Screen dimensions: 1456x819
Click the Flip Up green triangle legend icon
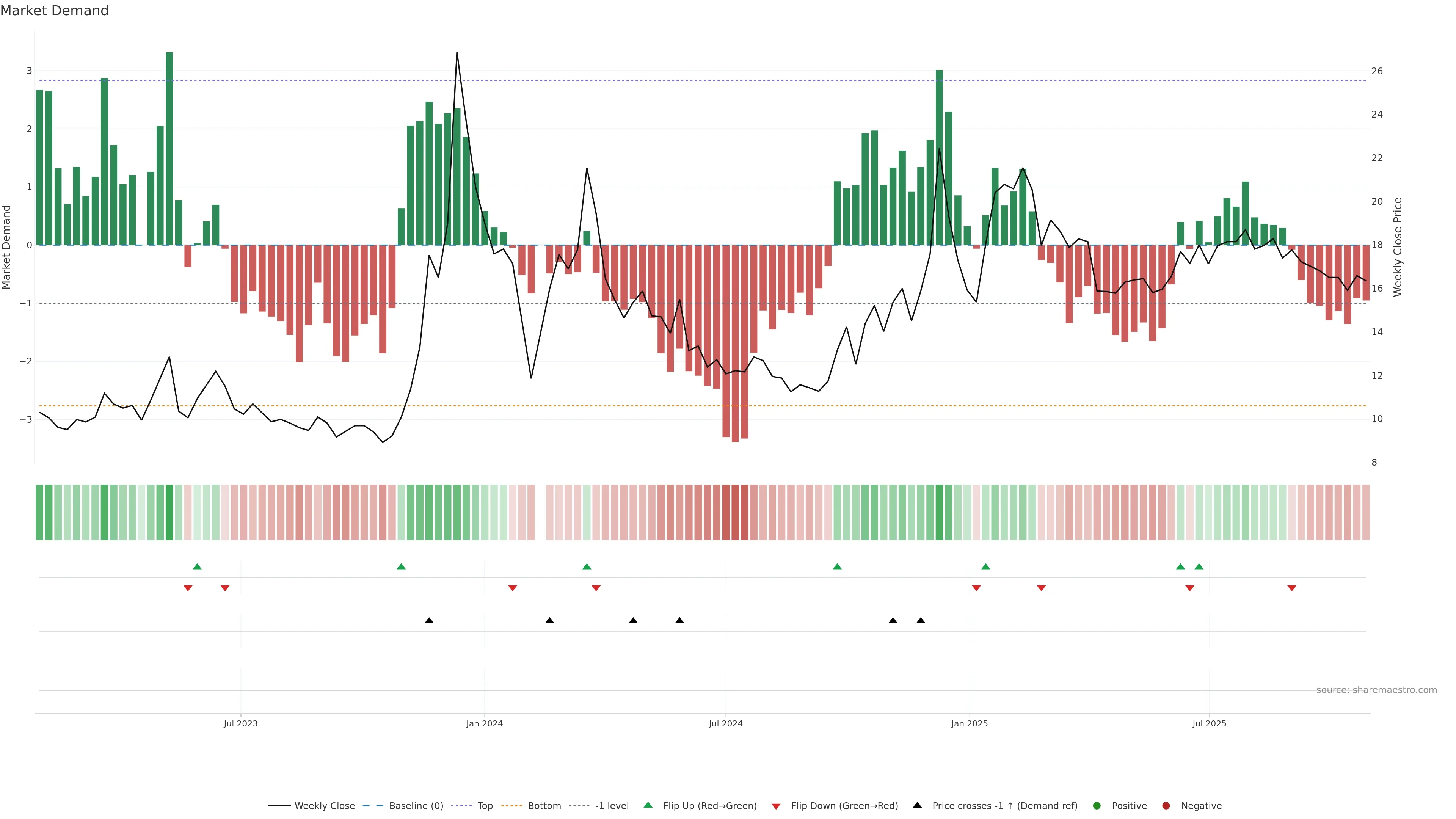pos(648,805)
